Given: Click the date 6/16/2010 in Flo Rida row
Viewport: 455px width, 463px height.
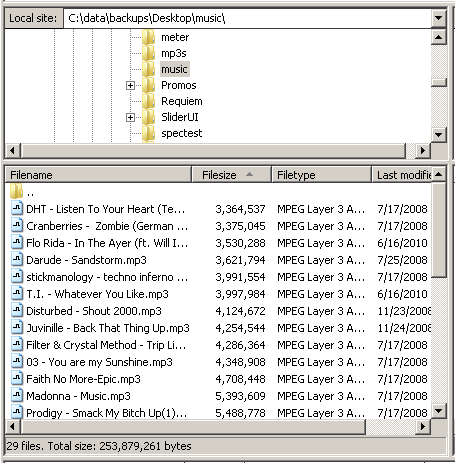Looking at the screenshot, I should pos(402,243).
